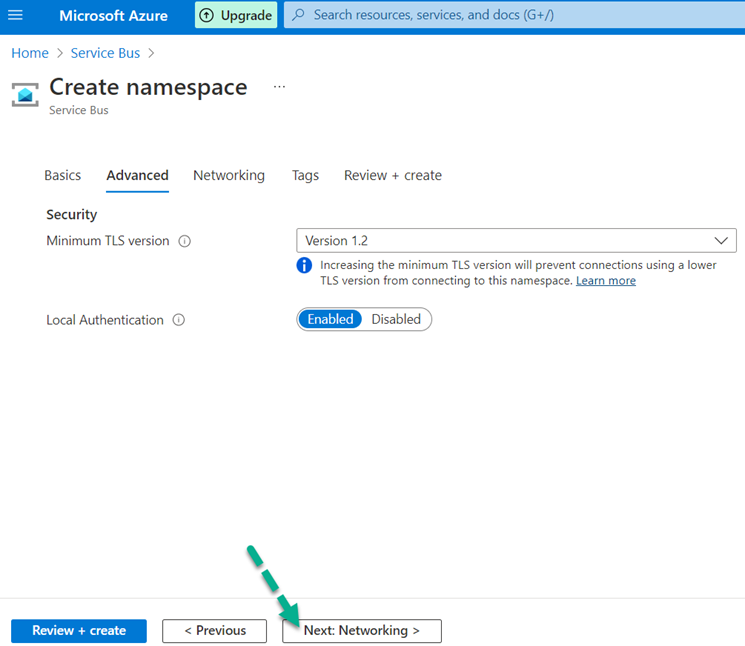Image resolution: width=745 pixels, height=646 pixels.
Task: Open the hamburger portal menu
Action: (15, 15)
